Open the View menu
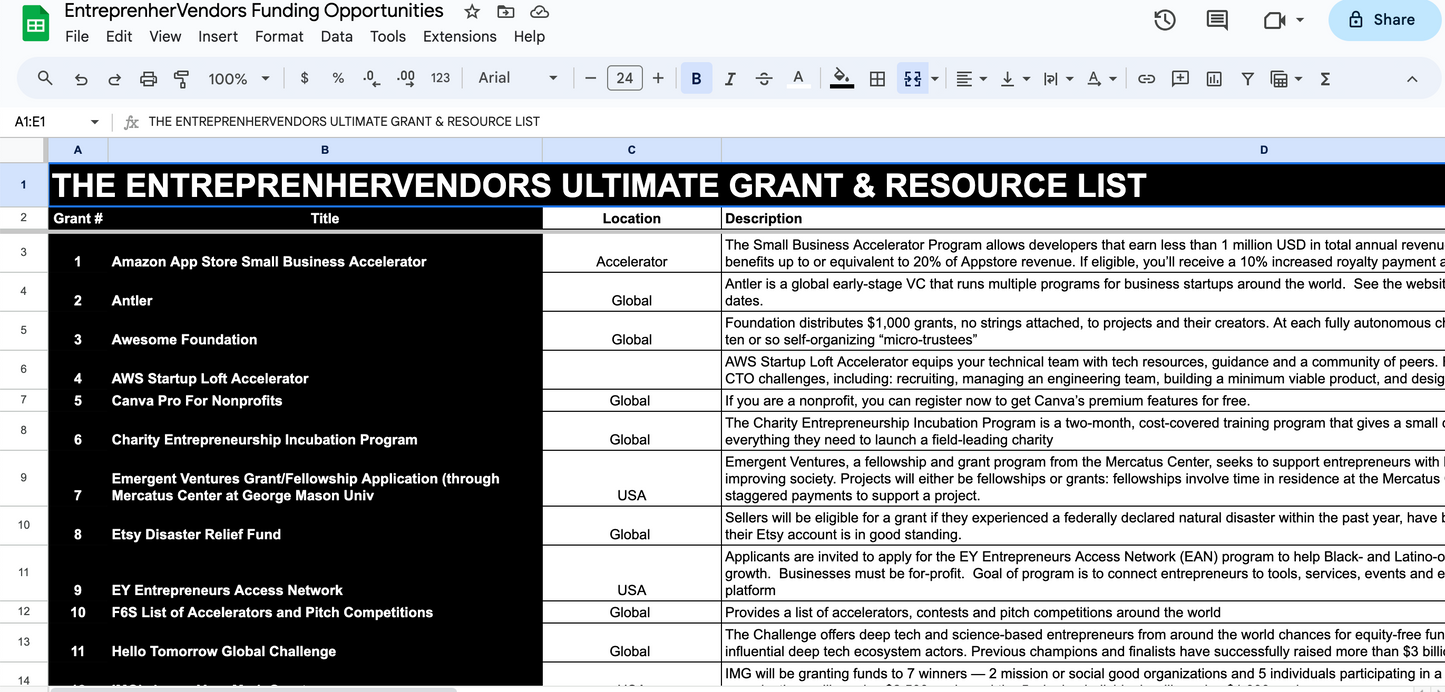The height and width of the screenshot is (692, 1445). click(x=165, y=36)
